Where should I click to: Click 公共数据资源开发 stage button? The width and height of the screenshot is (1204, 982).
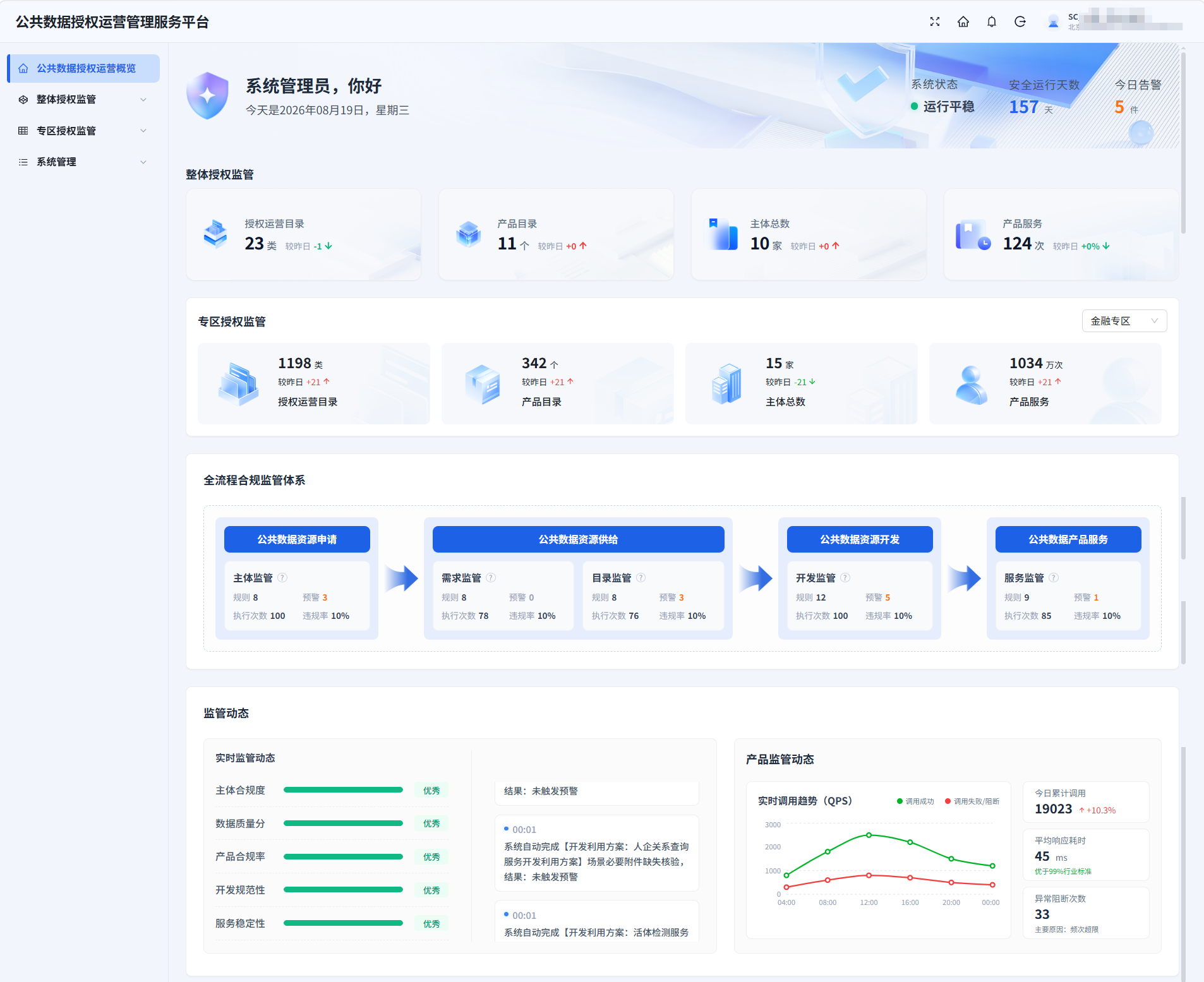coord(860,539)
